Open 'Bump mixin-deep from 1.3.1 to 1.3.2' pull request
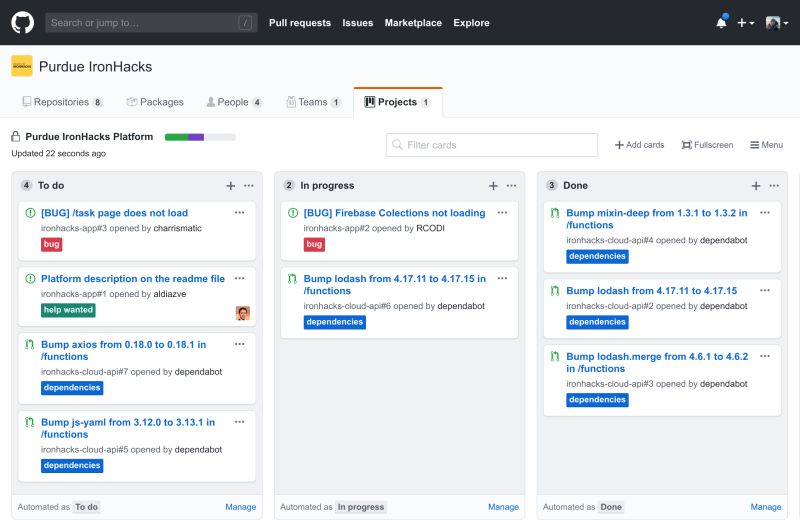The image size is (800, 531). coord(657,219)
